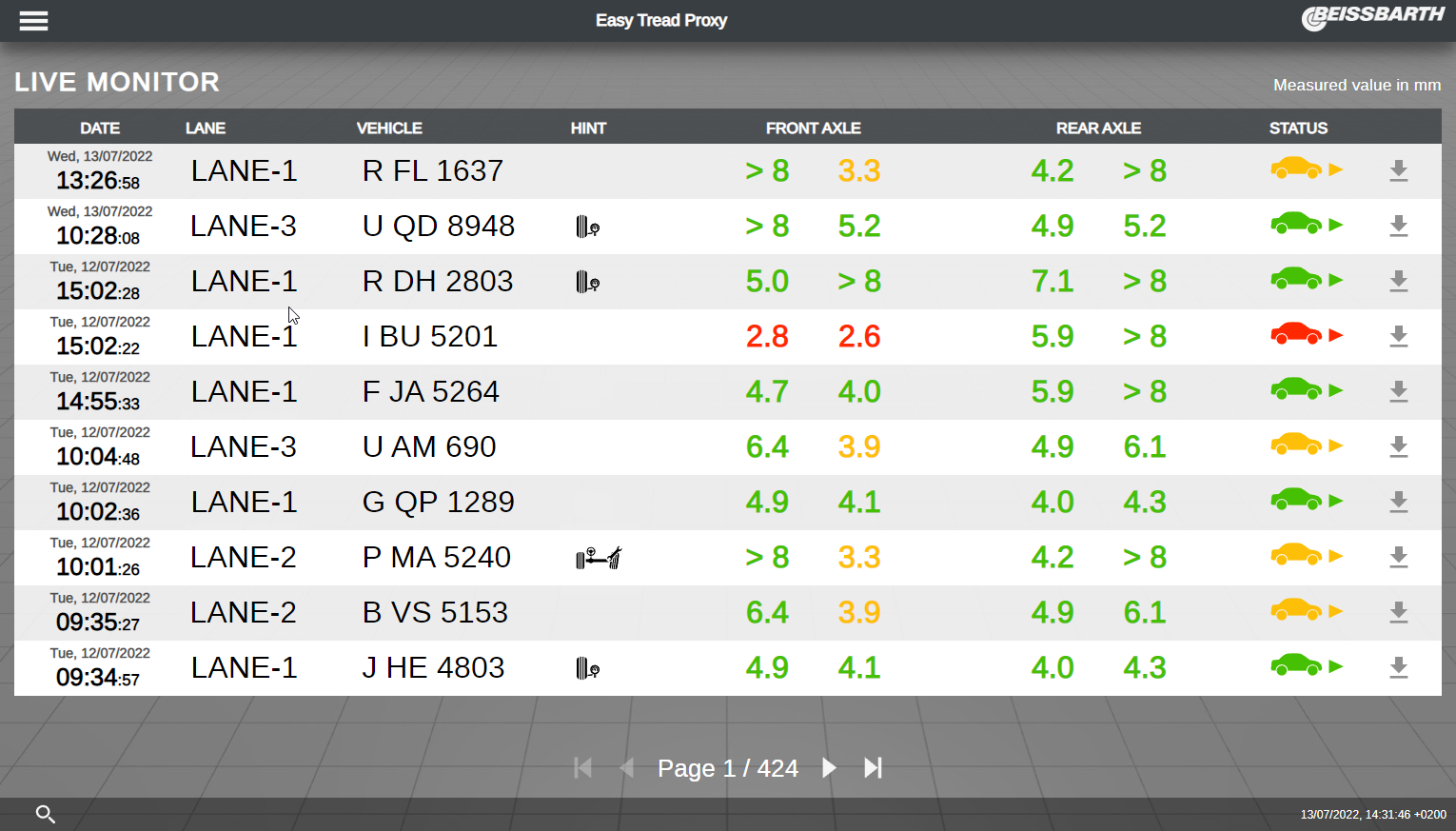Download report for J HE 4803
Viewport: 1456px width, 831px height.
(1398, 668)
